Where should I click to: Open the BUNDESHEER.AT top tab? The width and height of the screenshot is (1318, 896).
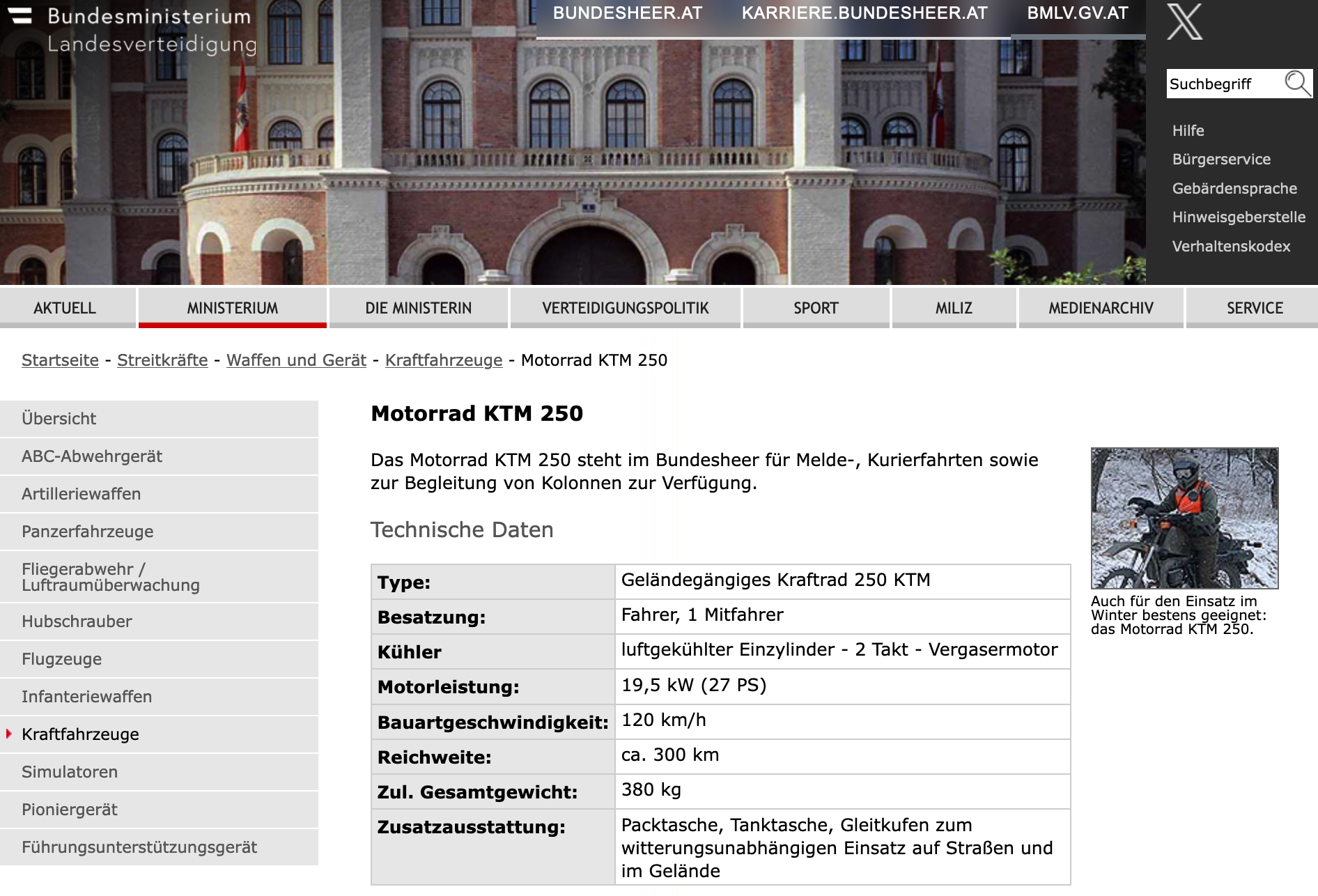627,13
